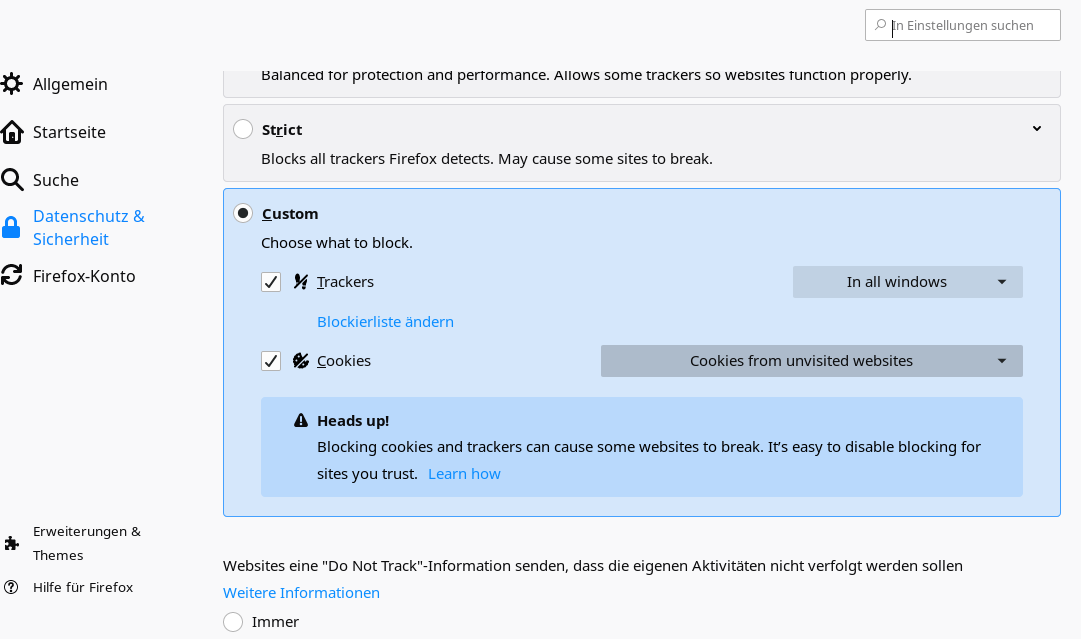Uncheck the Trackers checkbox
This screenshot has width=1081, height=639.
[x=271, y=282]
